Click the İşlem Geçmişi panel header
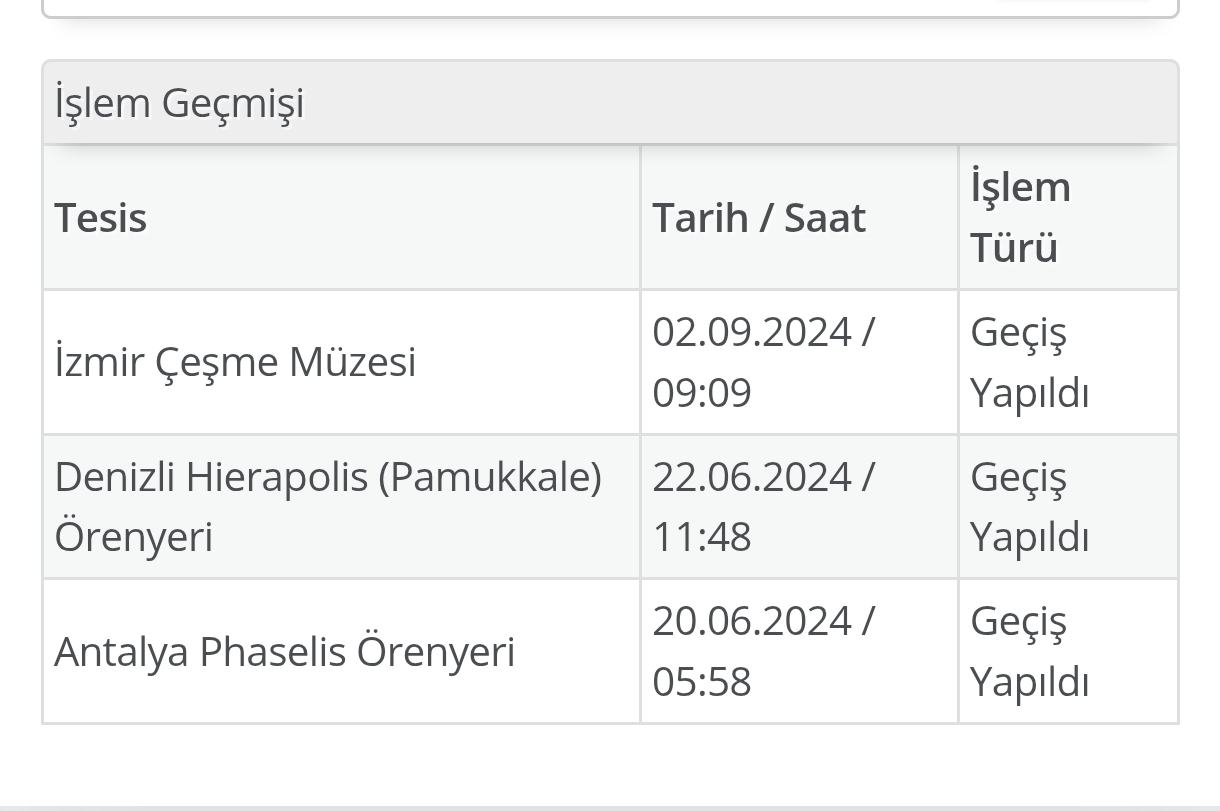The height and width of the screenshot is (811, 1220). (x=610, y=103)
